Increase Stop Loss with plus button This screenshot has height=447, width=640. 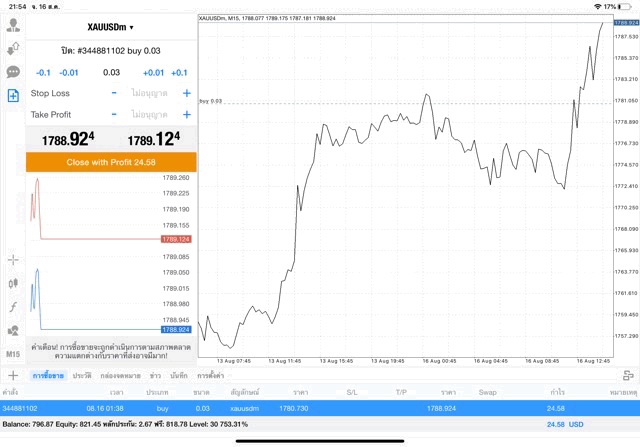point(186,93)
